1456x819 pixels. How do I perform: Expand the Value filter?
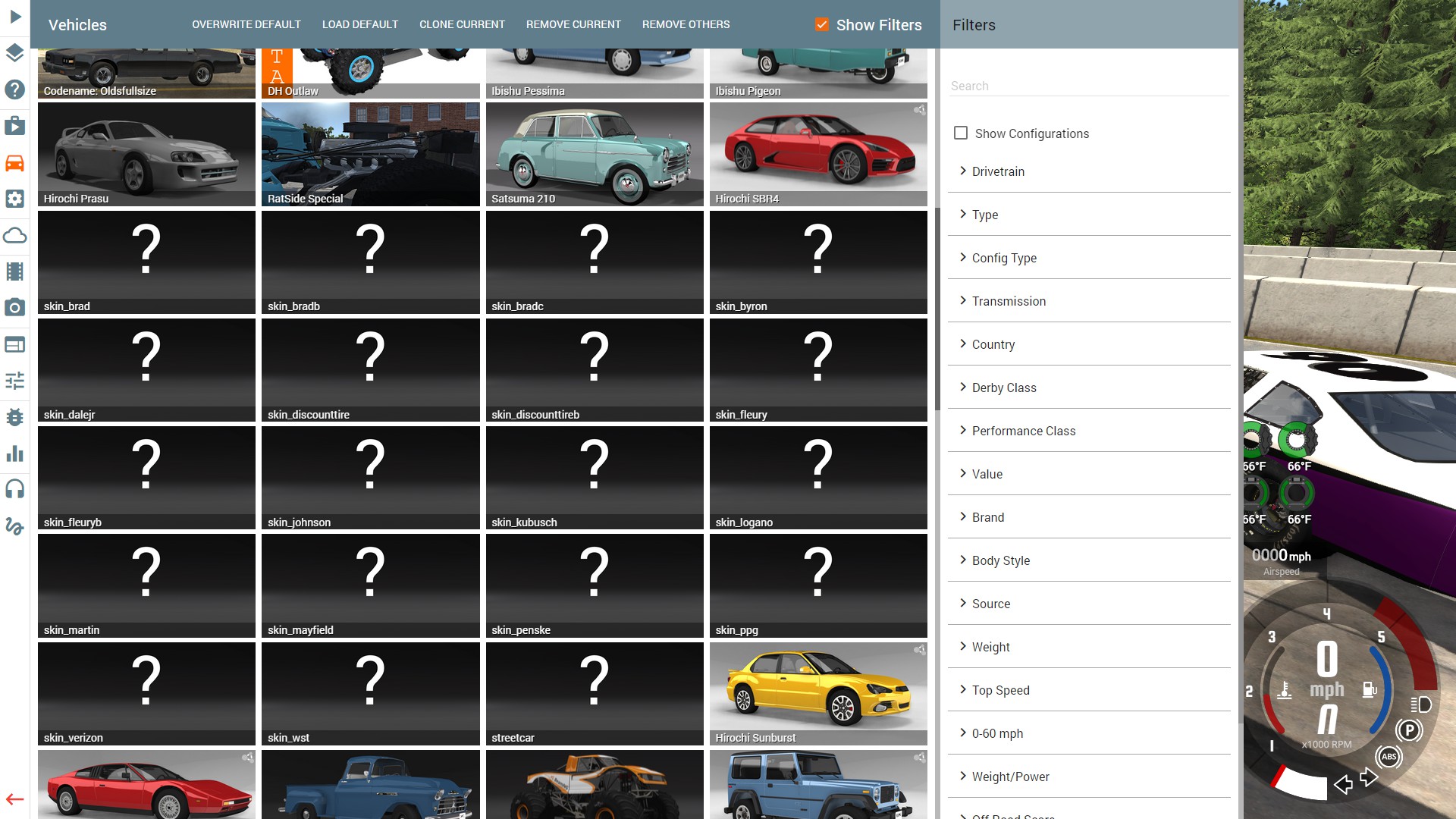[x=1089, y=474]
